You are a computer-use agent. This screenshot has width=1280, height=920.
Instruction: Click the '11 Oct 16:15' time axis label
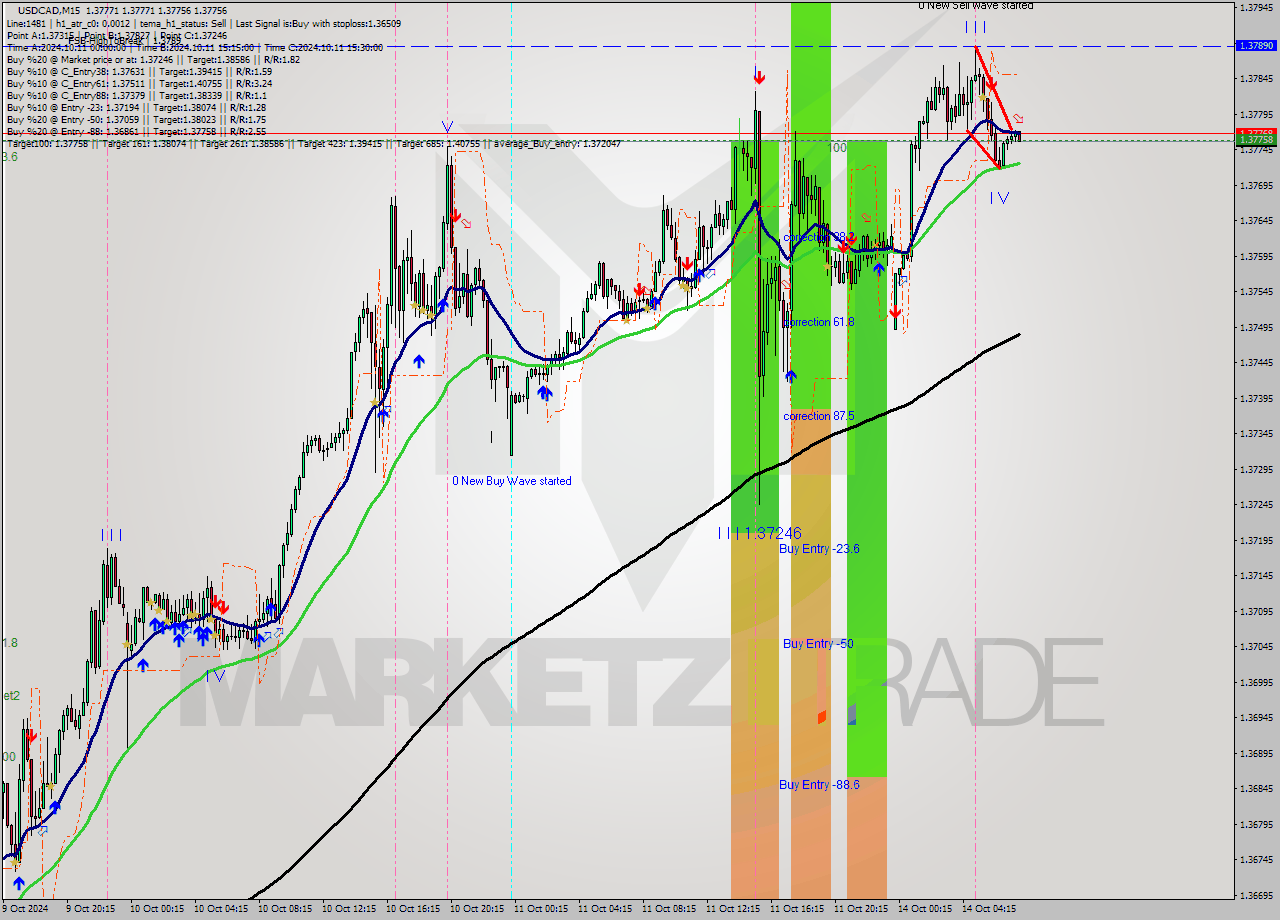coord(797,909)
